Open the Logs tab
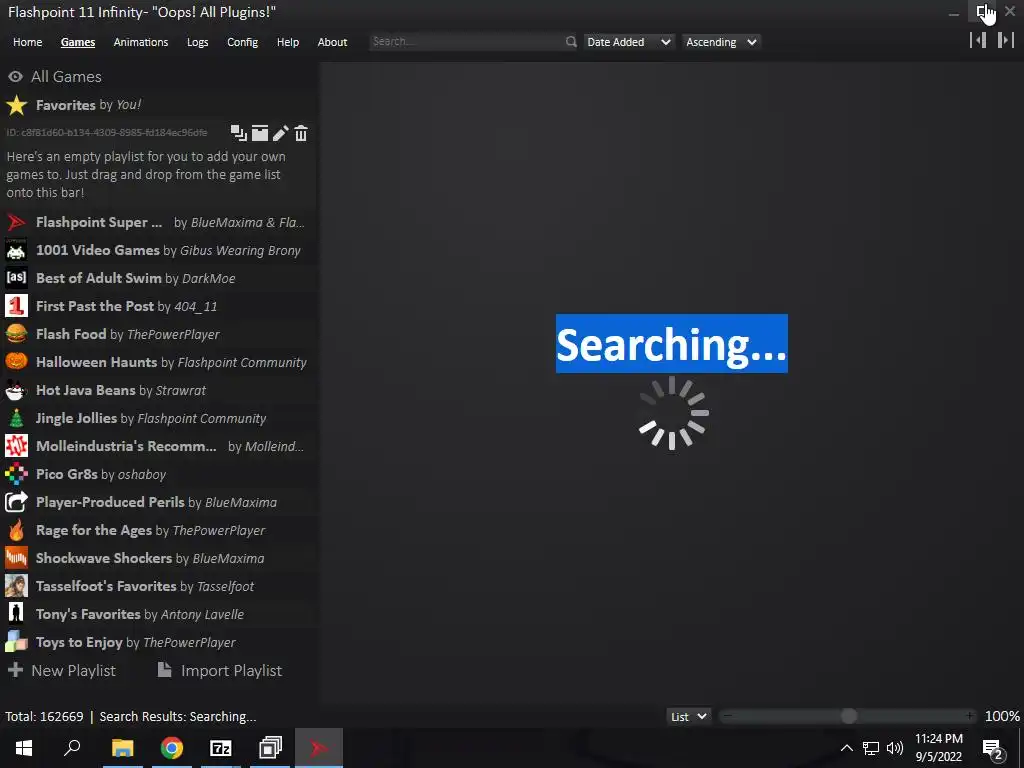Screen dimensions: 1024x768 click(197, 42)
